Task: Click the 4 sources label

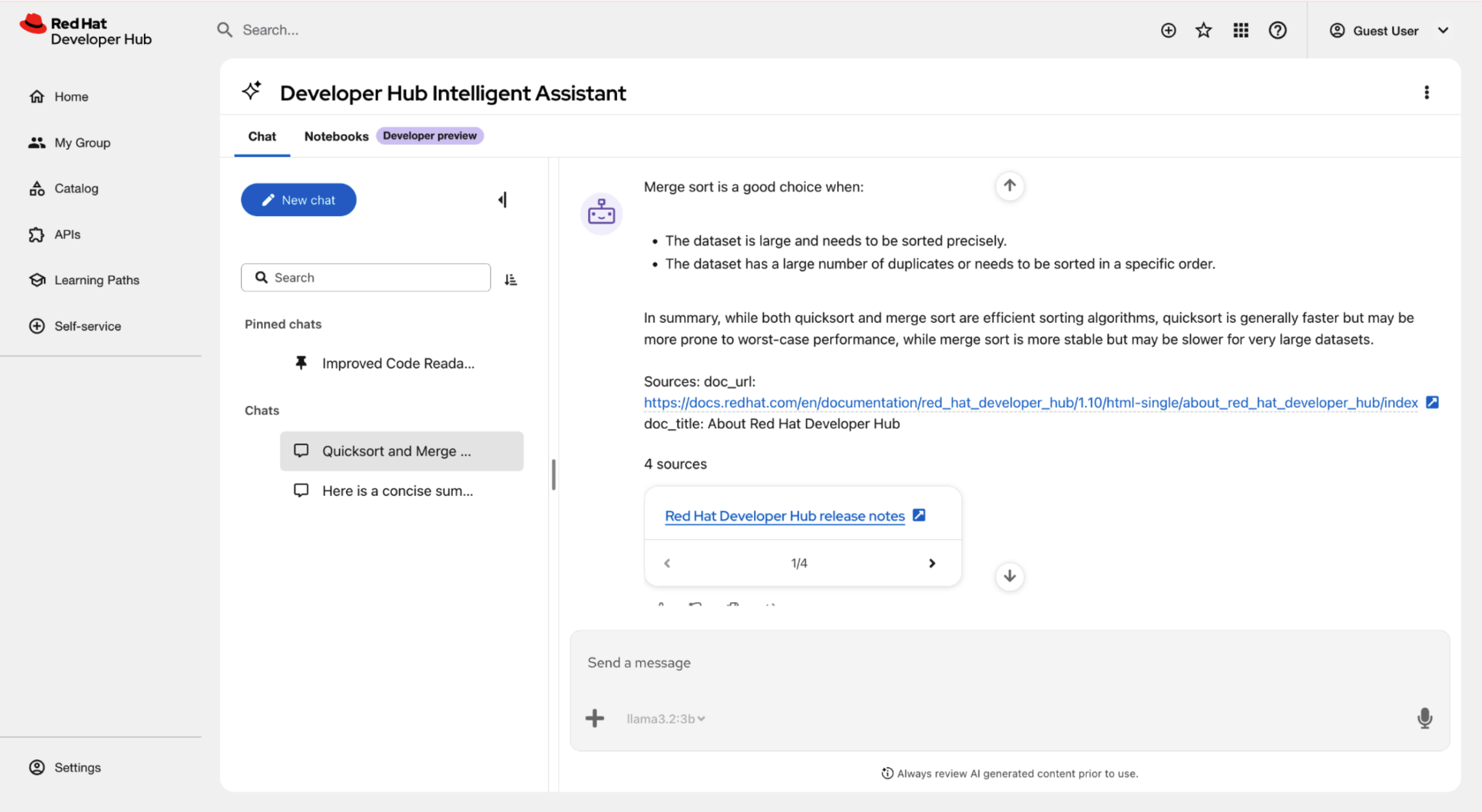Action: coord(675,463)
